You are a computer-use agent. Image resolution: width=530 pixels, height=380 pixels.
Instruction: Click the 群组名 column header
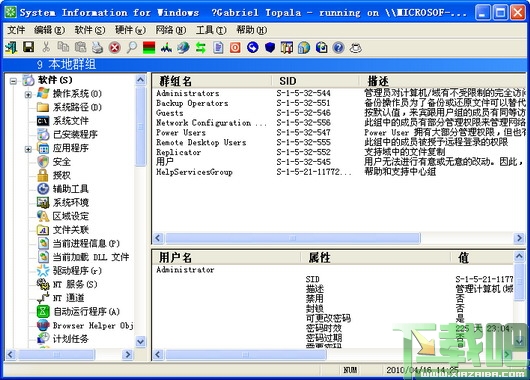pos(212,81)
